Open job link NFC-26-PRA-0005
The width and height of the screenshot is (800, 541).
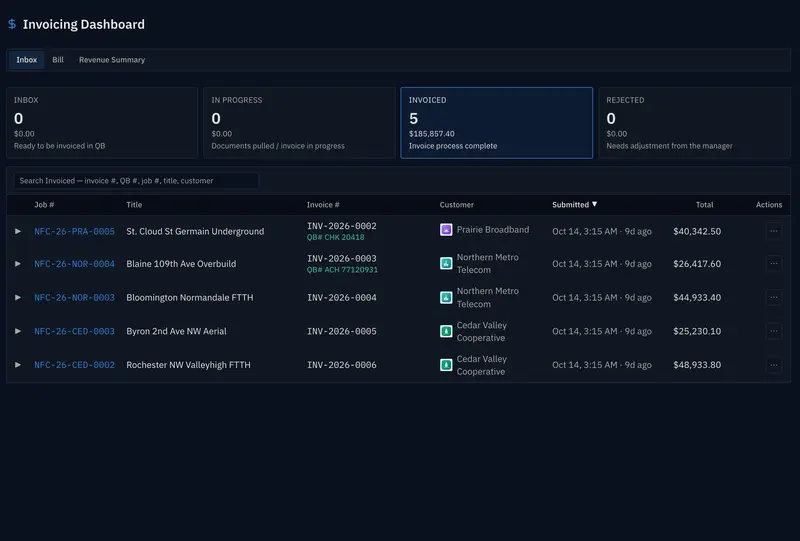point(74,231)
